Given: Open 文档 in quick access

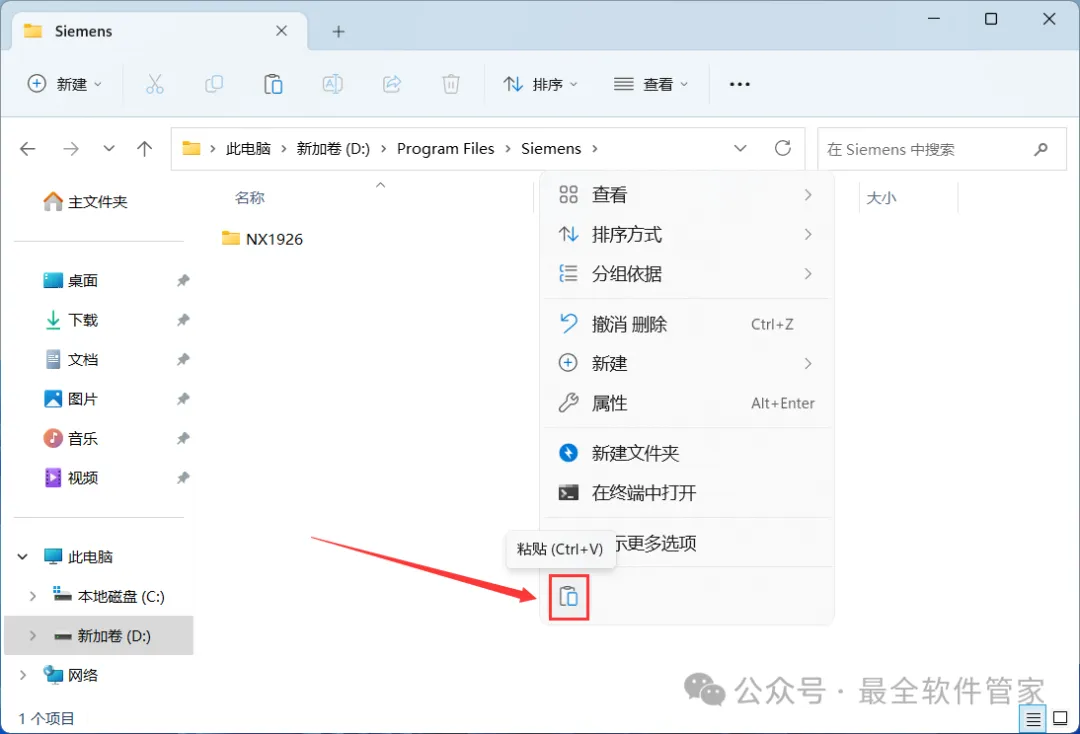Looking at the screenshot, I should [x=70, y=359].
